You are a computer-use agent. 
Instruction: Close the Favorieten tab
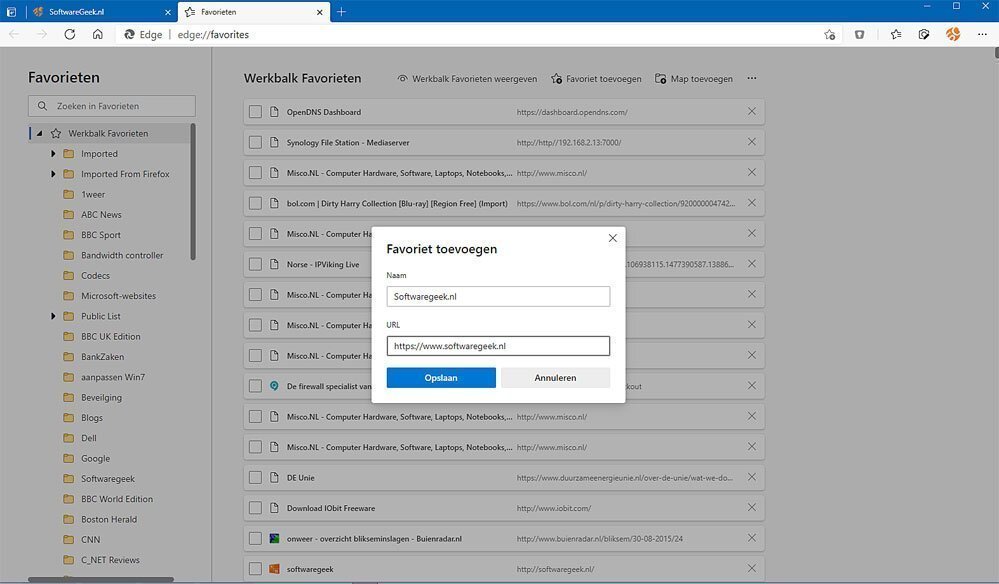tap(320, 11)
